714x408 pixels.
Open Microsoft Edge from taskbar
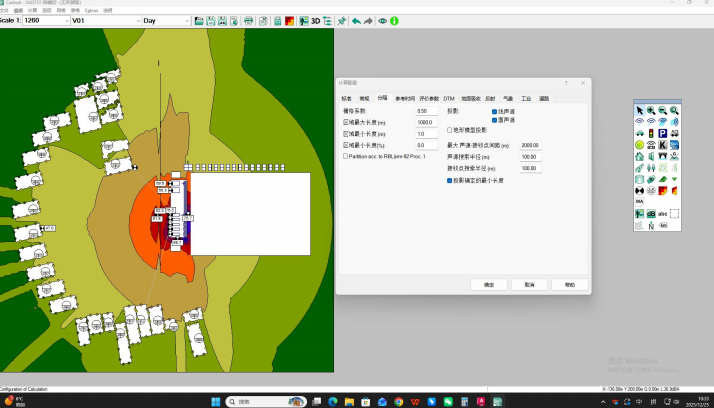pyautogui.click(x=333, y=402)
